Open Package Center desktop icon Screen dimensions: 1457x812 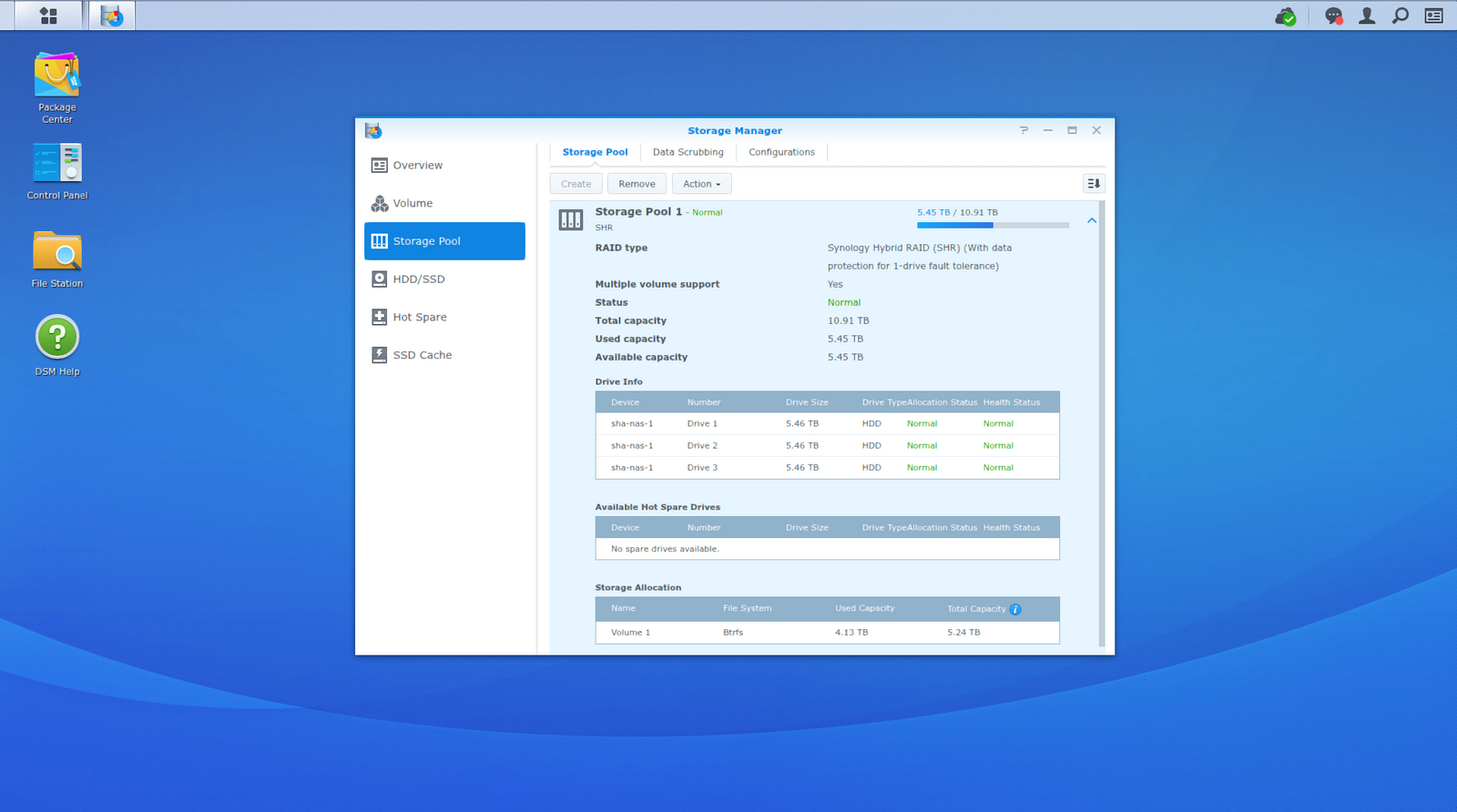[57, 88]
